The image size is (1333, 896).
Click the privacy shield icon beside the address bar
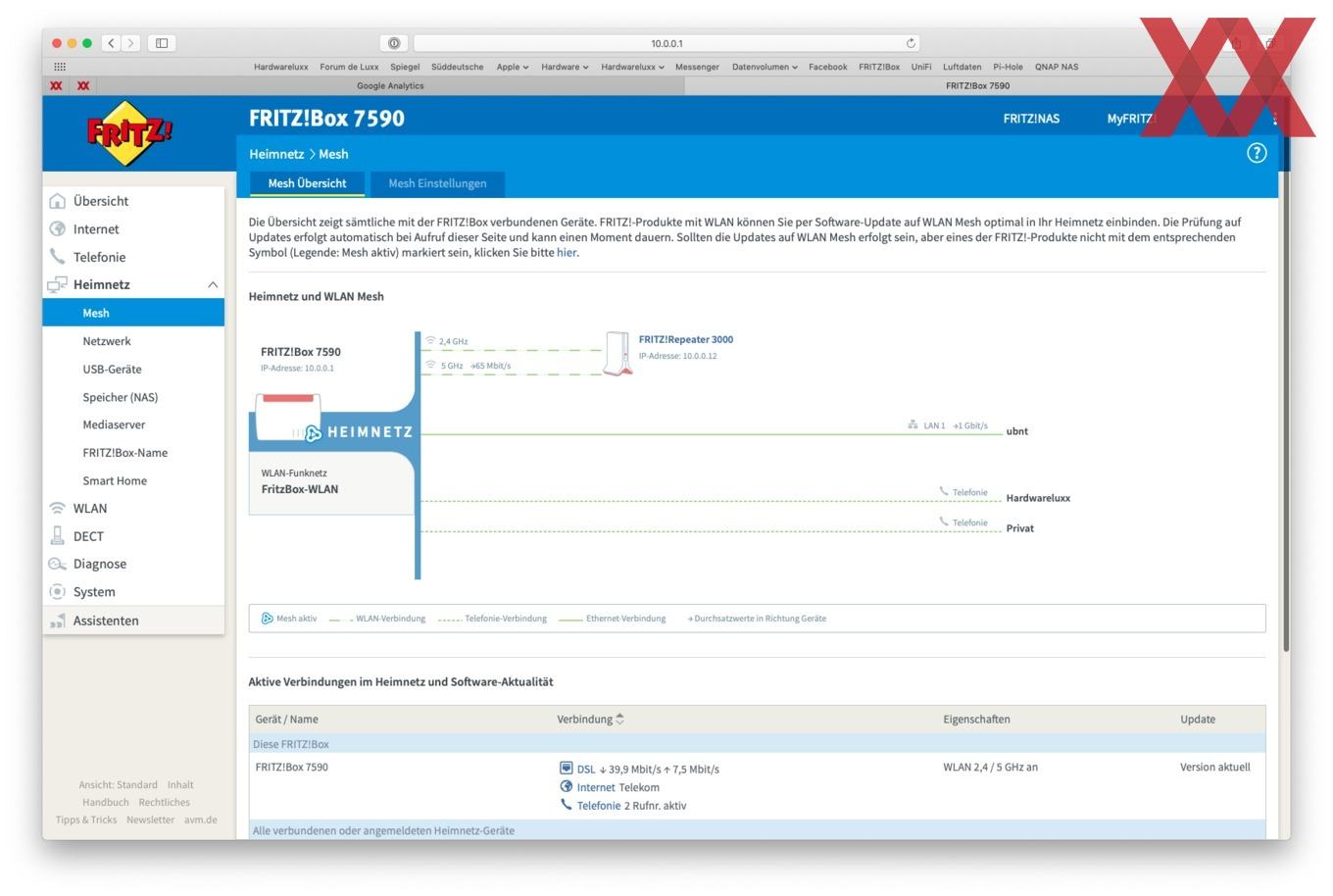393,43
